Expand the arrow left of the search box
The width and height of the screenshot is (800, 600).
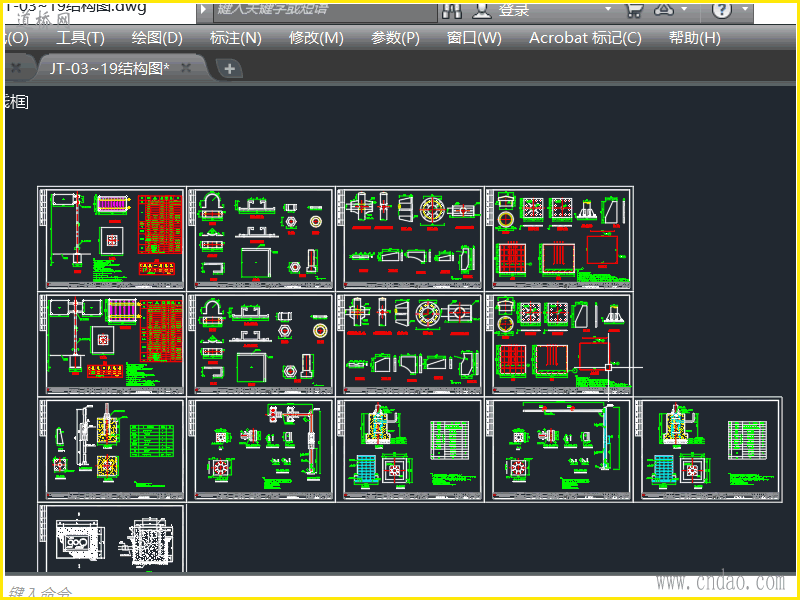[204, 10]
